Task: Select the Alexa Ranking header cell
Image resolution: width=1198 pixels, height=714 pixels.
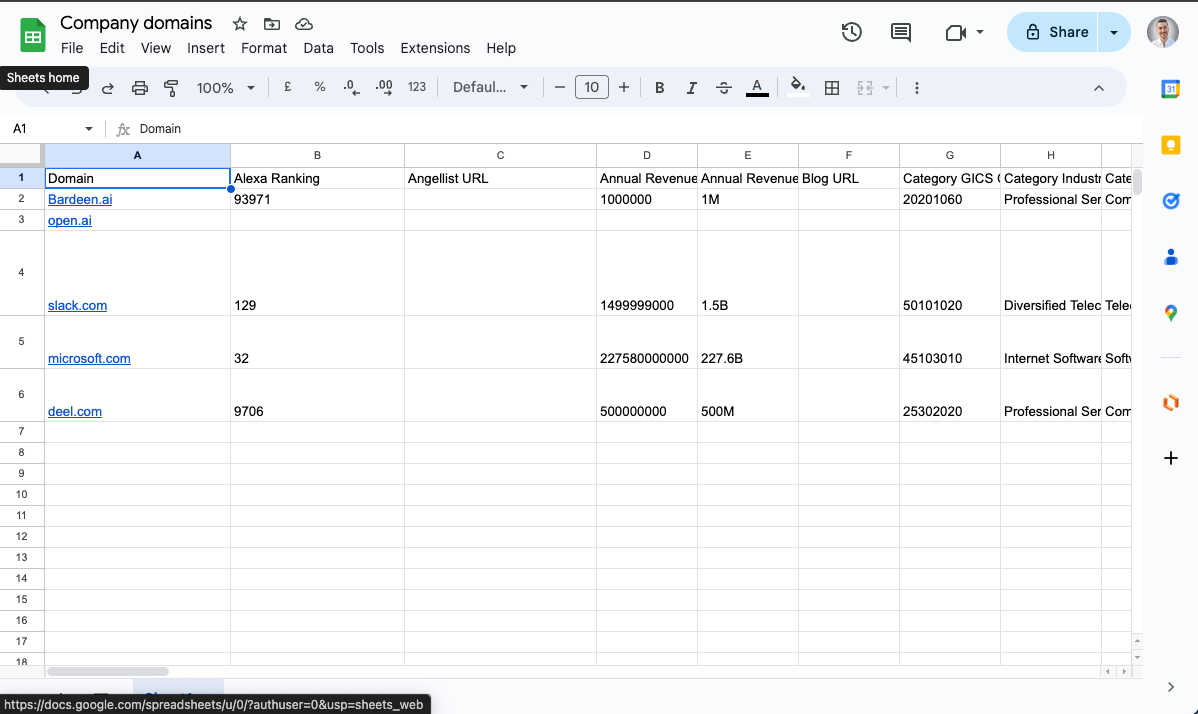Action: click(317, 178)
